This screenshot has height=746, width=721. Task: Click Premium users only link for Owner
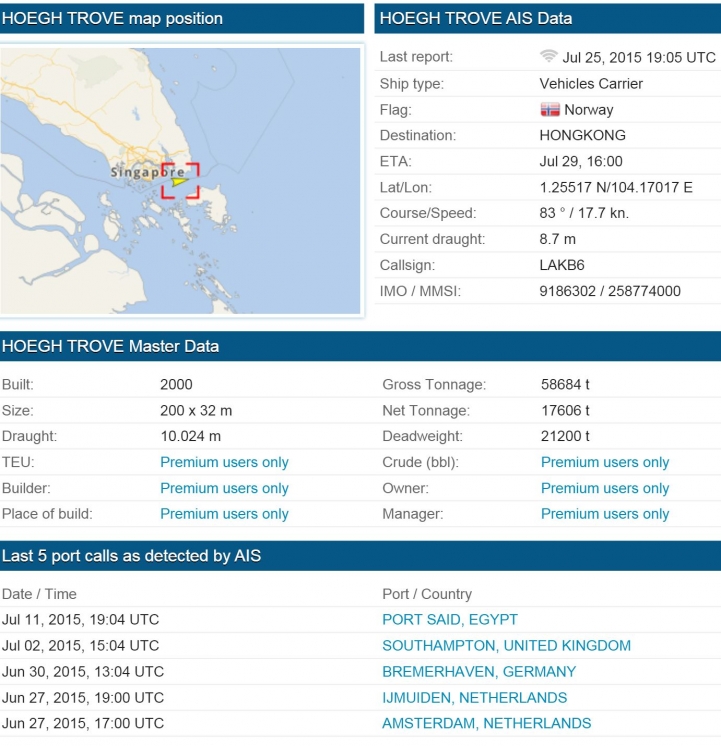[605, 488]
